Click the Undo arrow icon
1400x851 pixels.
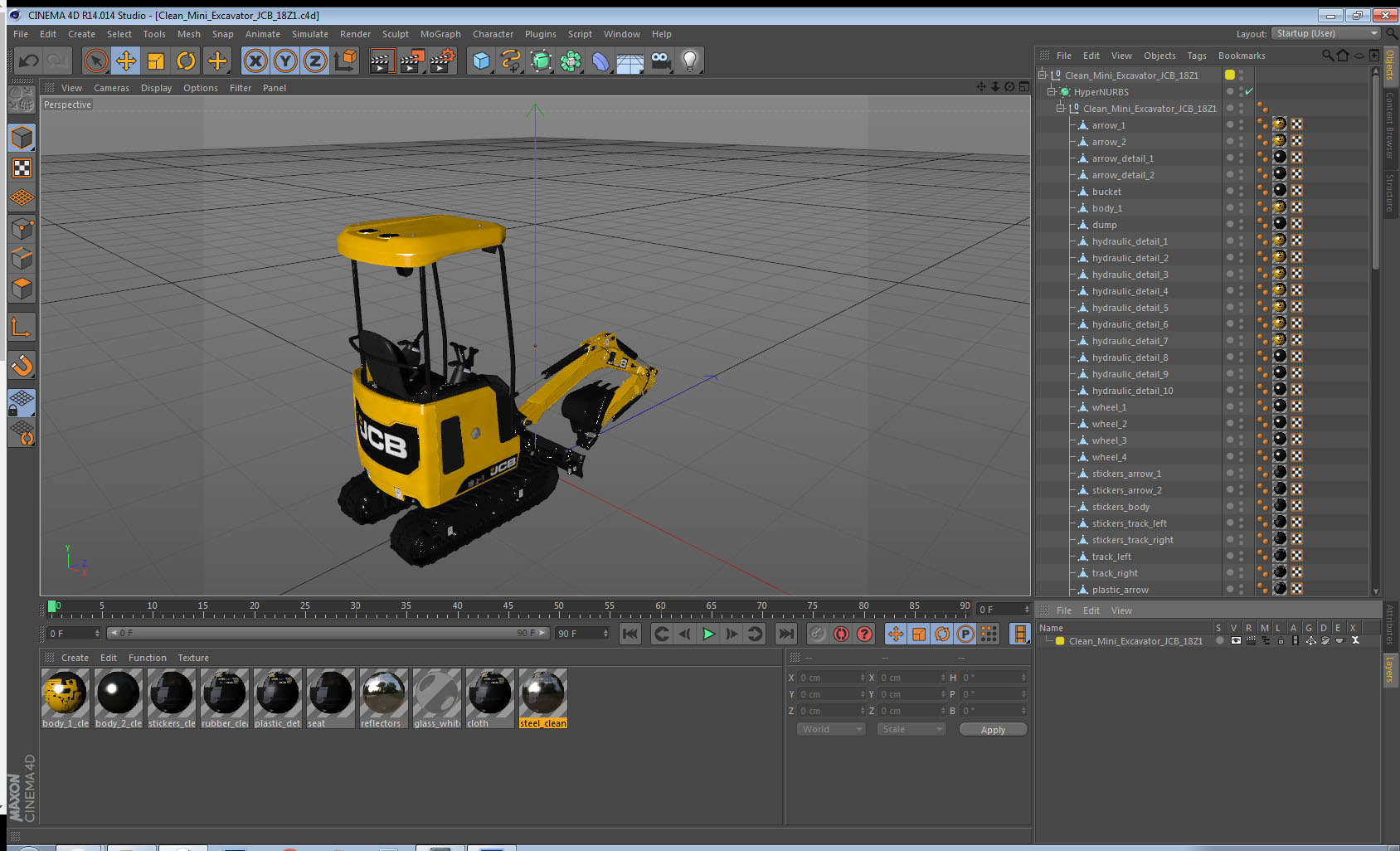[x=28, y=61]
